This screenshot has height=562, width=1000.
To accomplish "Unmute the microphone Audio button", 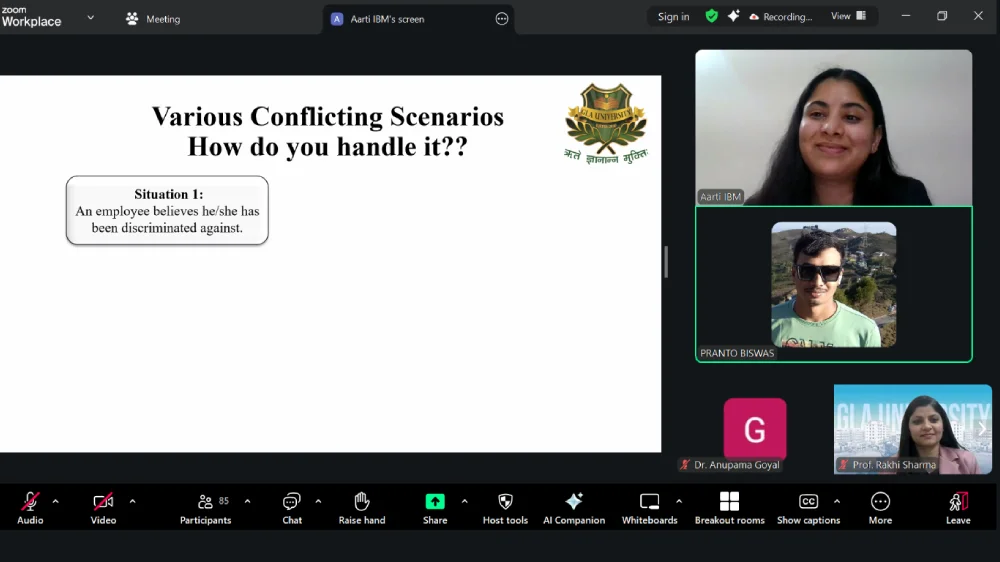I will click(x=30, y=507).
